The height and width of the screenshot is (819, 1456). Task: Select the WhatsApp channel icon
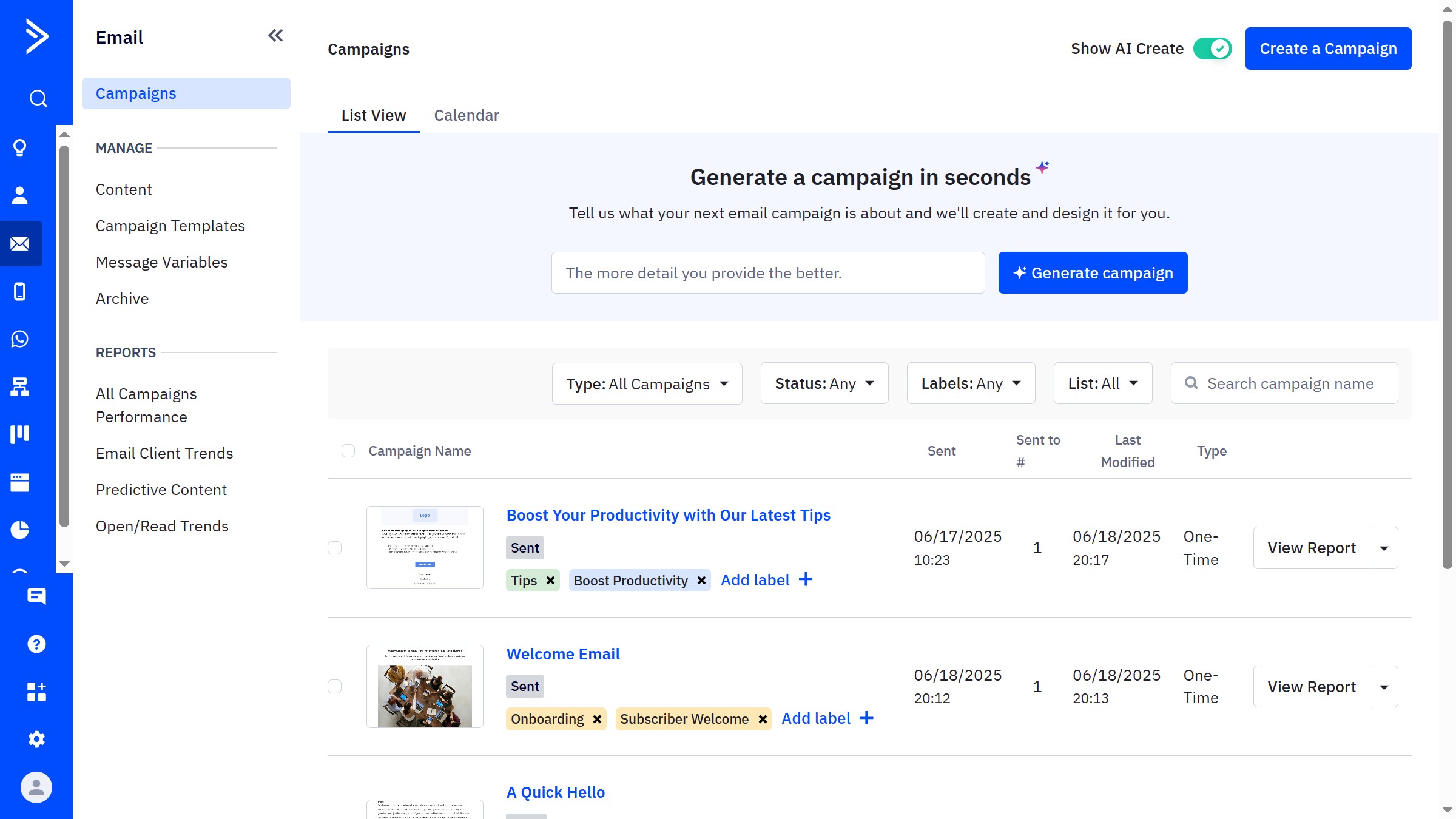pos(20,339)
